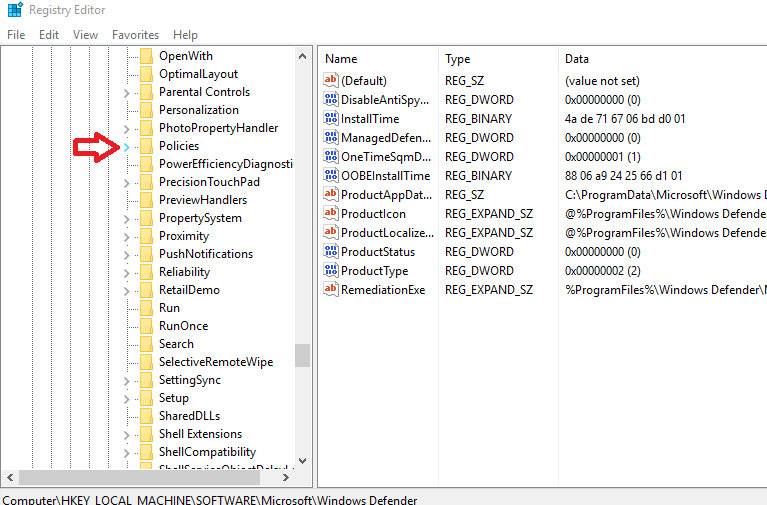The height and width of the screenshot is (505, 767).
Task: Select the Setup tree key
Action: tap(174, 398)
